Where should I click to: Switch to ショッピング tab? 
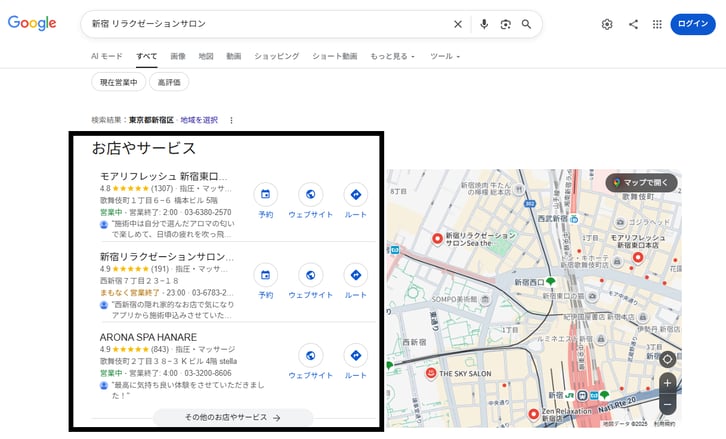click(276, 56)
